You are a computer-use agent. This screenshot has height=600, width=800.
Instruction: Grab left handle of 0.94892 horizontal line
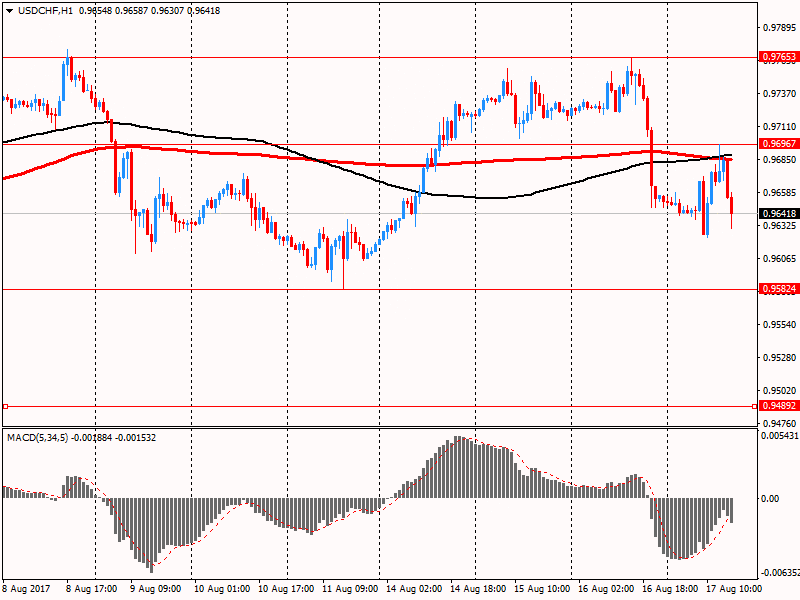[x=6, y=407]
